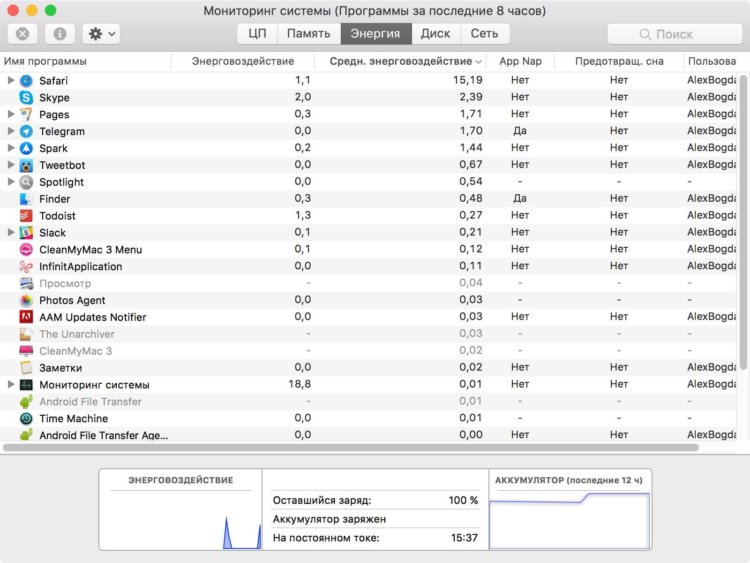
Task: Click the horizontal scrollbar under the list
Action: [351, 448]
